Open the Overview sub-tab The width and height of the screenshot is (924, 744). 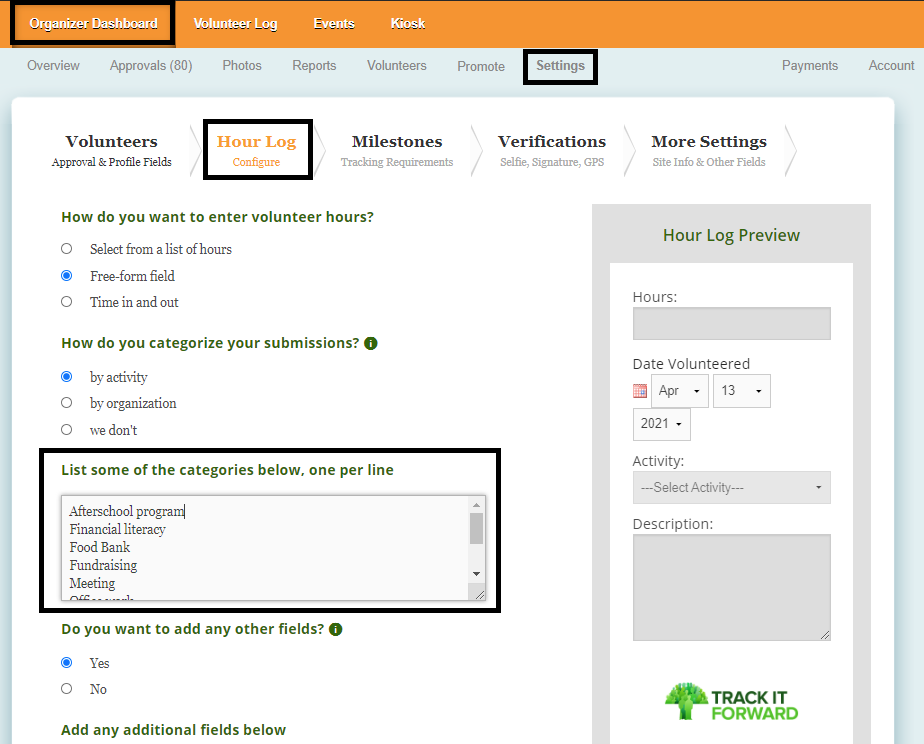[x=53, y=65]
